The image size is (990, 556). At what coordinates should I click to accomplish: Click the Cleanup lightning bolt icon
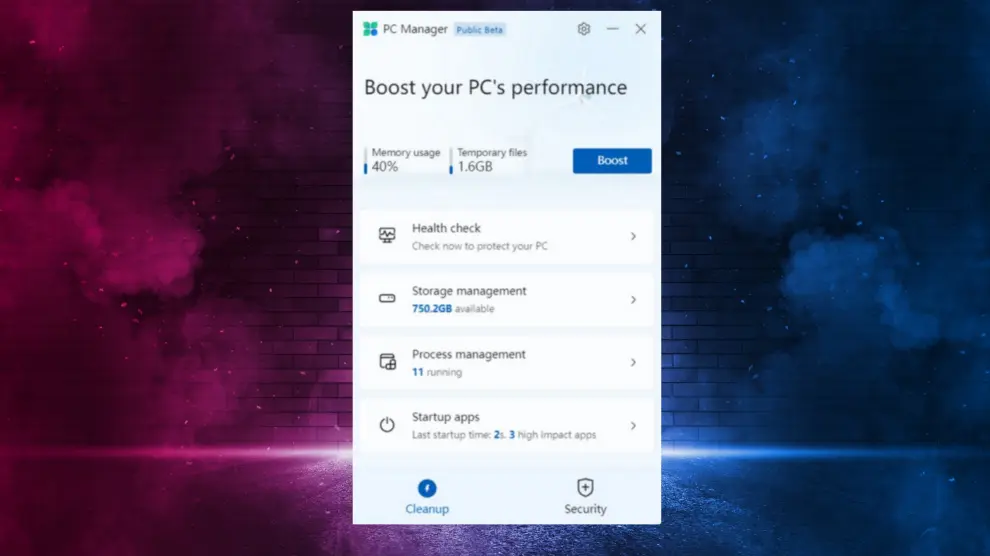(x=427, y=488)
